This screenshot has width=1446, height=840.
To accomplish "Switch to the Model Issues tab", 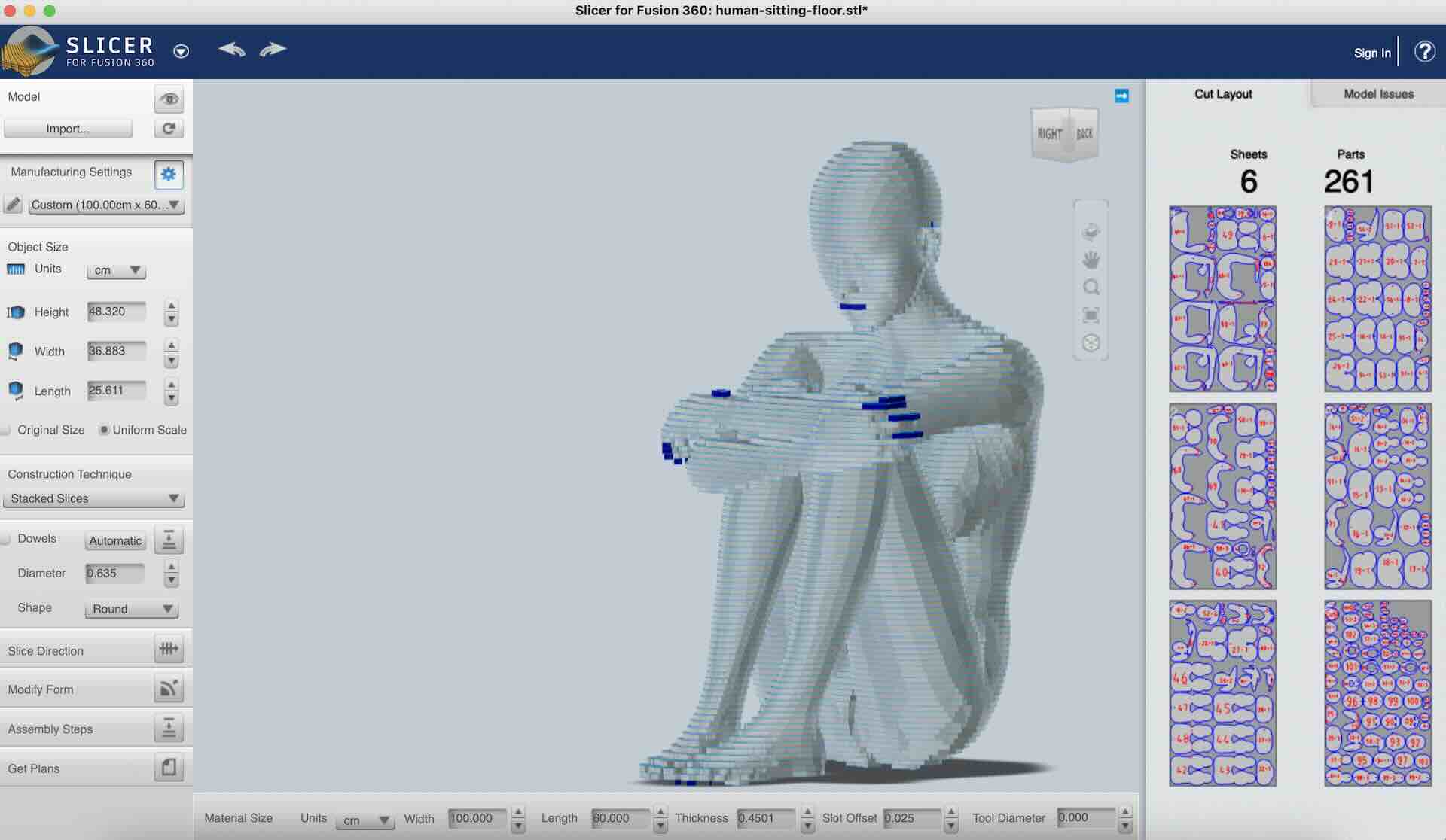I will (1378, 94).
